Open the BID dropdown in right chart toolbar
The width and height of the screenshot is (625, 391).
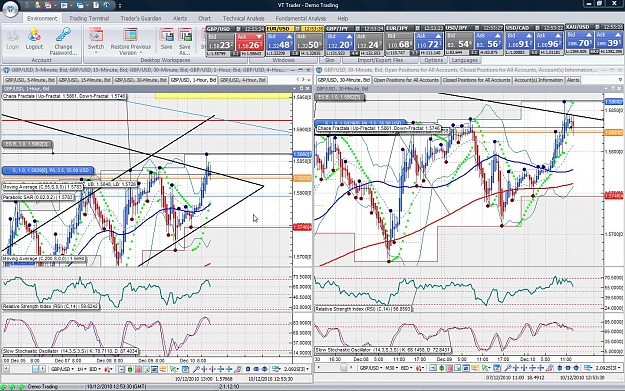(407, 368)
